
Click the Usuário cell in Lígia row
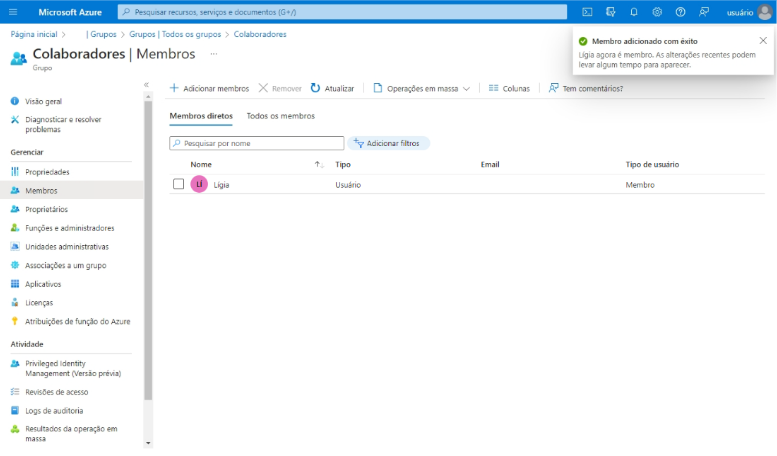point(348,185)
